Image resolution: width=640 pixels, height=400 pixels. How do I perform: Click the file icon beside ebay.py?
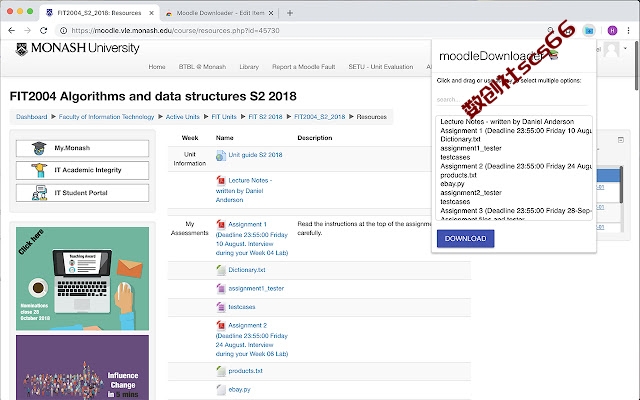pos(221,390)
